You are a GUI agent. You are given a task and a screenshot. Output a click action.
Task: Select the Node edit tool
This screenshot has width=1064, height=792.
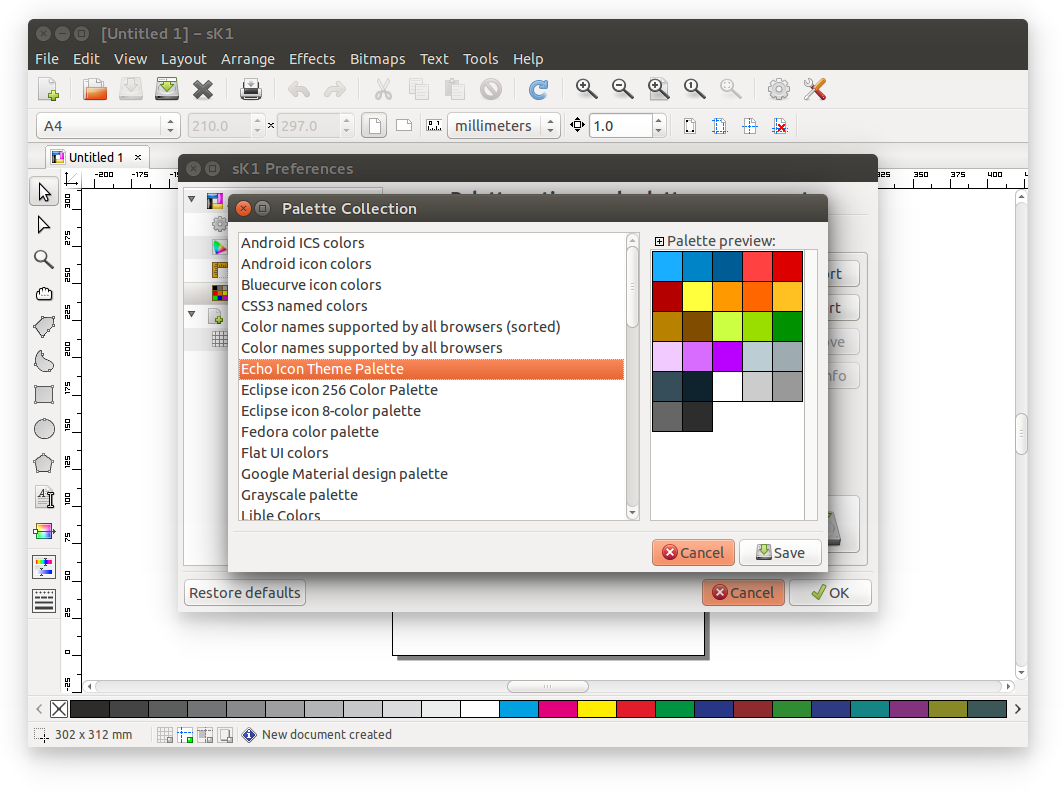44,225
